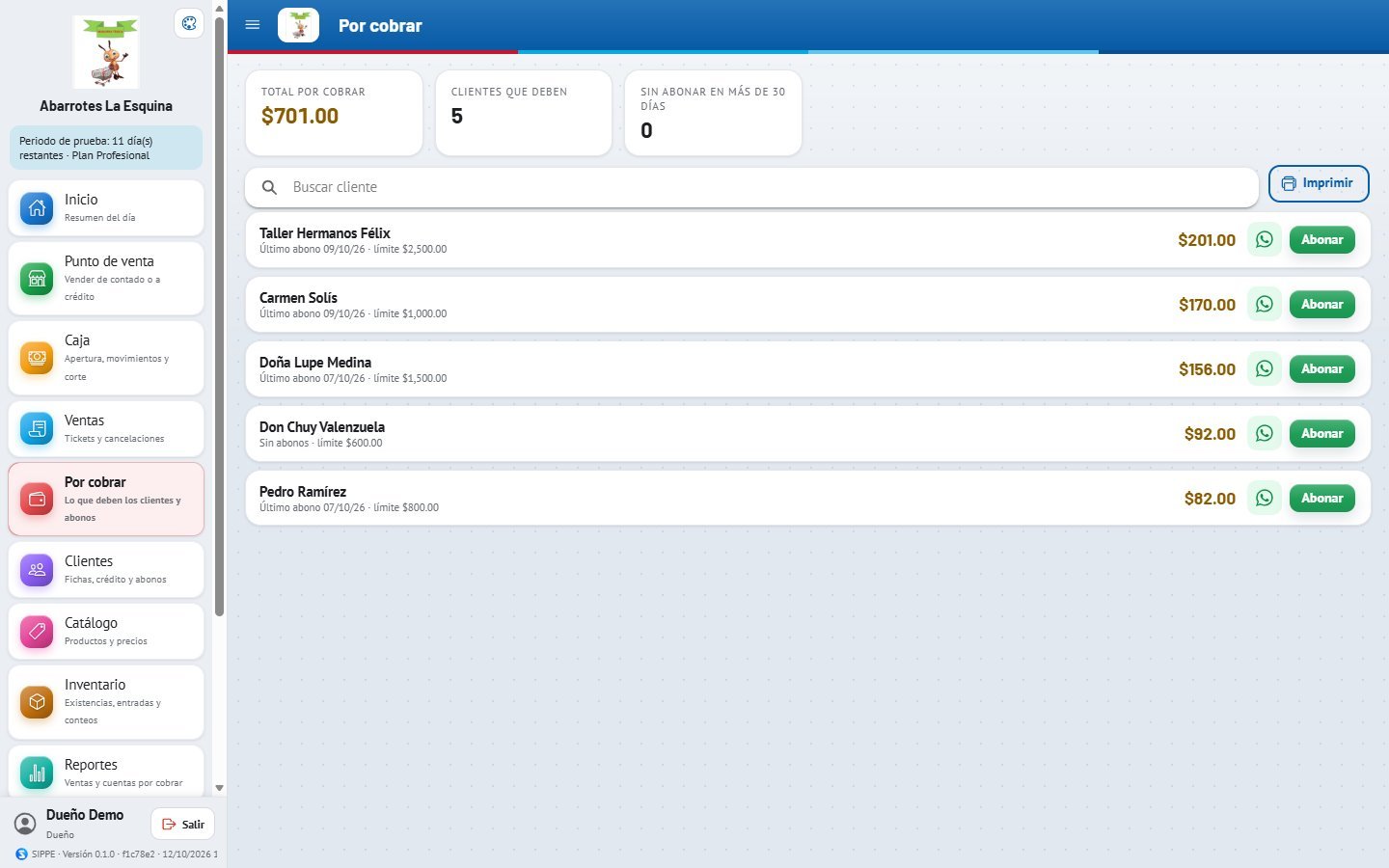Abonar to Pedro Ramírez account
The width and height of the screenshot is (1389, 868).
(1322, 499)
